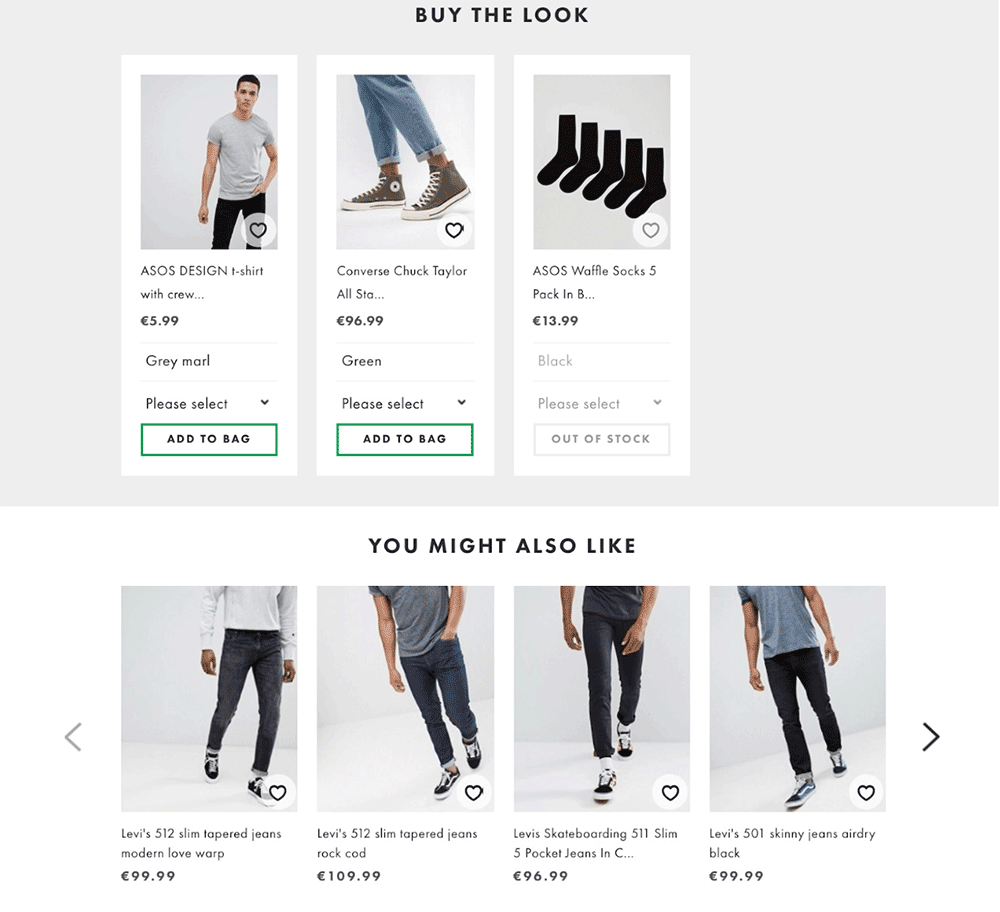Favorite the Levi's 512 rock cod jeans
The image size is (1000, 912).
tap(474, 793)
